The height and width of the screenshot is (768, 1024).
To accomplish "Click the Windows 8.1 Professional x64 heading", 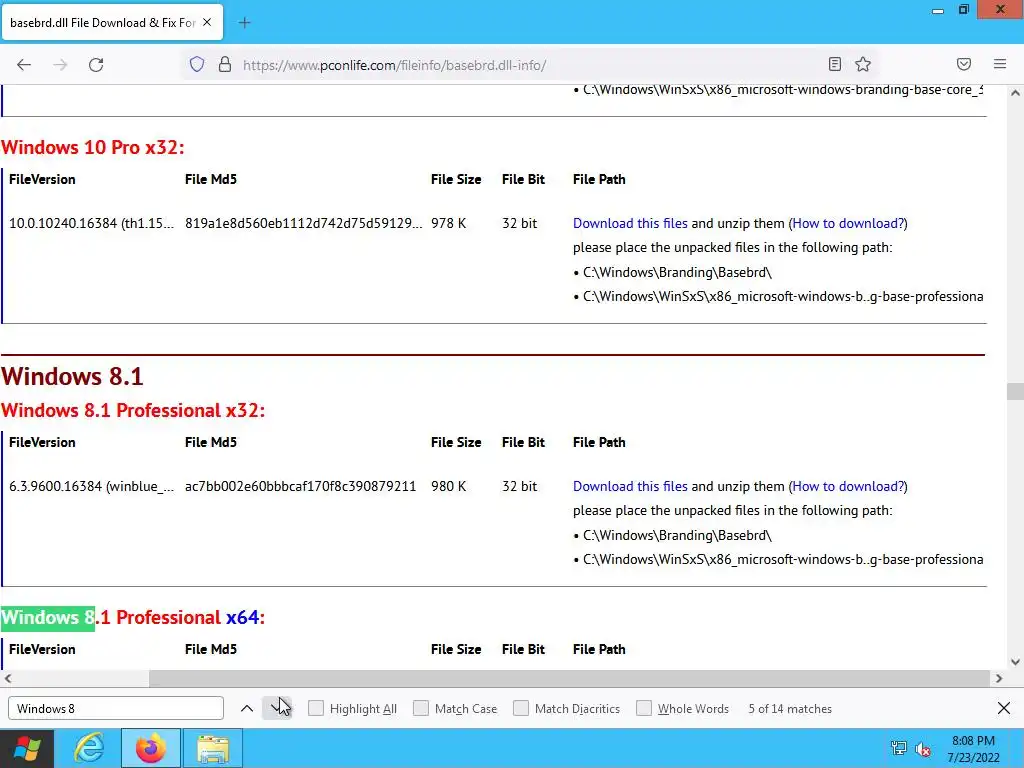I will pos(133,617).
